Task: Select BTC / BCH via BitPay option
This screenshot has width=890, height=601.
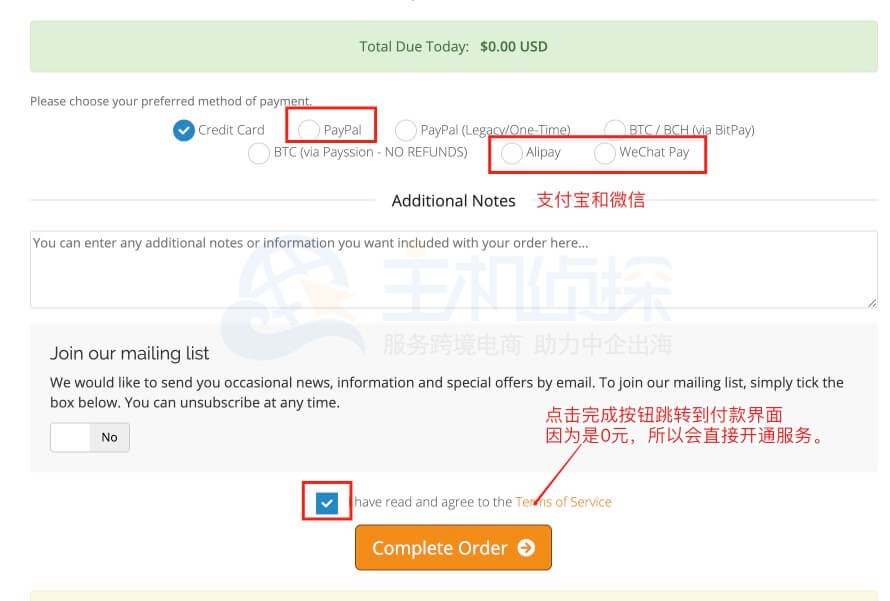Action: click(x=615, y=130)
